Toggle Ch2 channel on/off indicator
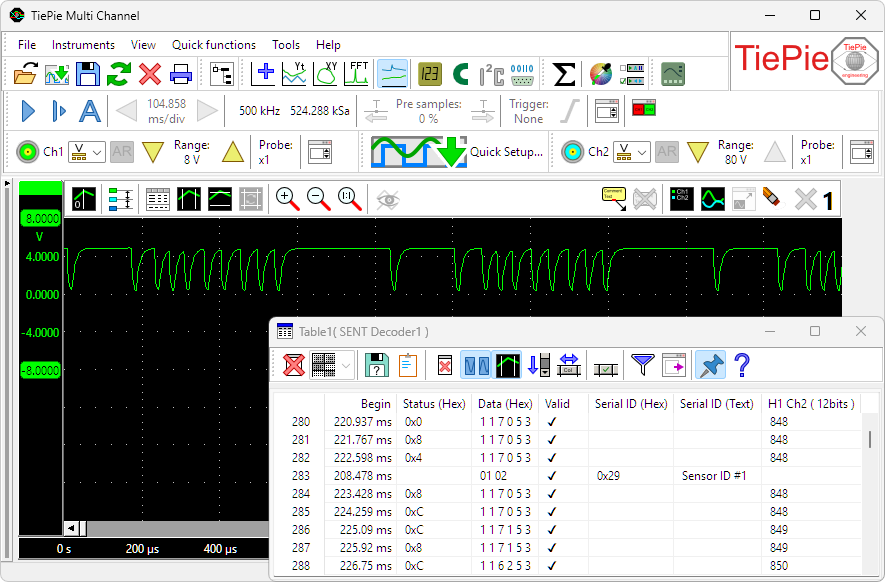885x582 pixels. (572, 152)
